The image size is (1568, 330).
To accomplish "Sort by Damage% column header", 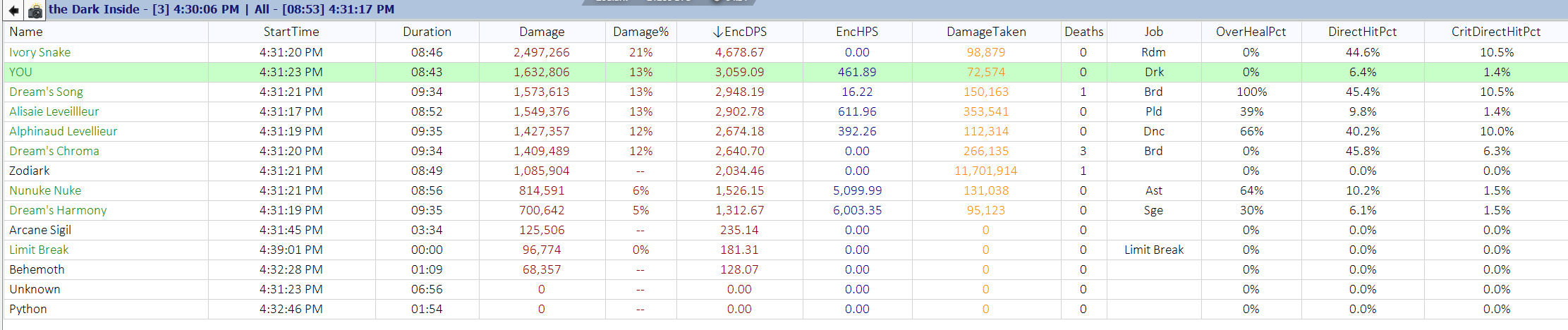I will pos(640,32).
